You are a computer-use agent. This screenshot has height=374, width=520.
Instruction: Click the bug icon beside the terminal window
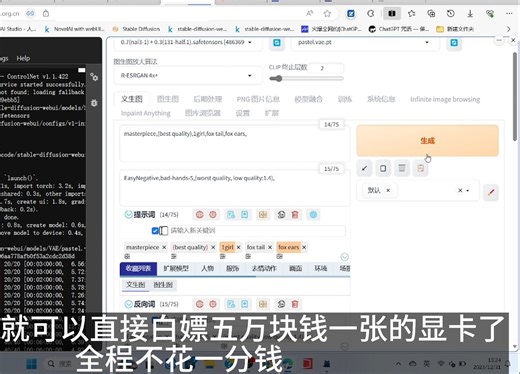94,103
